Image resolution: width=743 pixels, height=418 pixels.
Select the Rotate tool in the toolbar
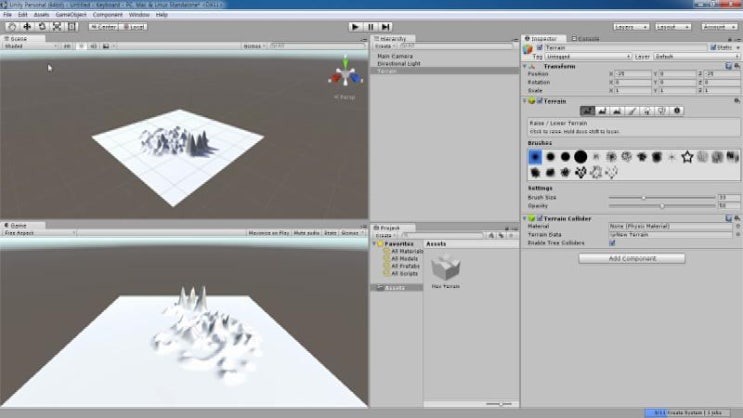[42, 27]
